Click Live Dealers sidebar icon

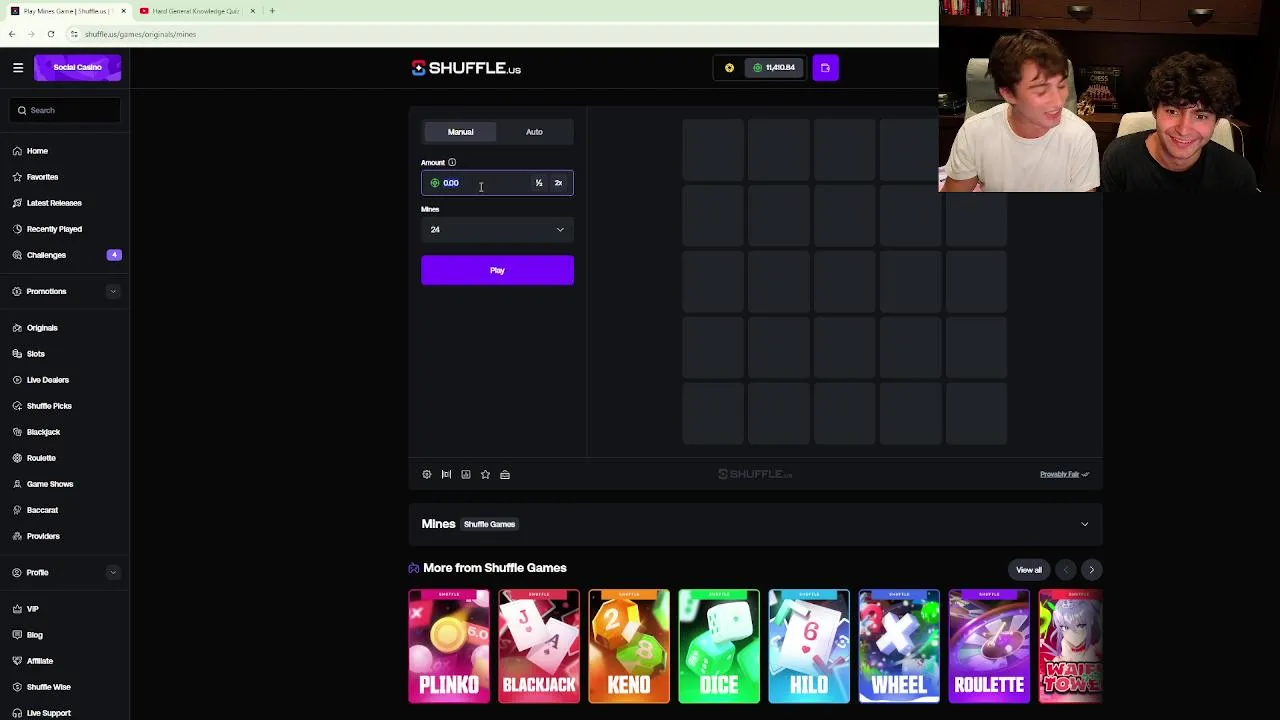(x=18, y=380)
